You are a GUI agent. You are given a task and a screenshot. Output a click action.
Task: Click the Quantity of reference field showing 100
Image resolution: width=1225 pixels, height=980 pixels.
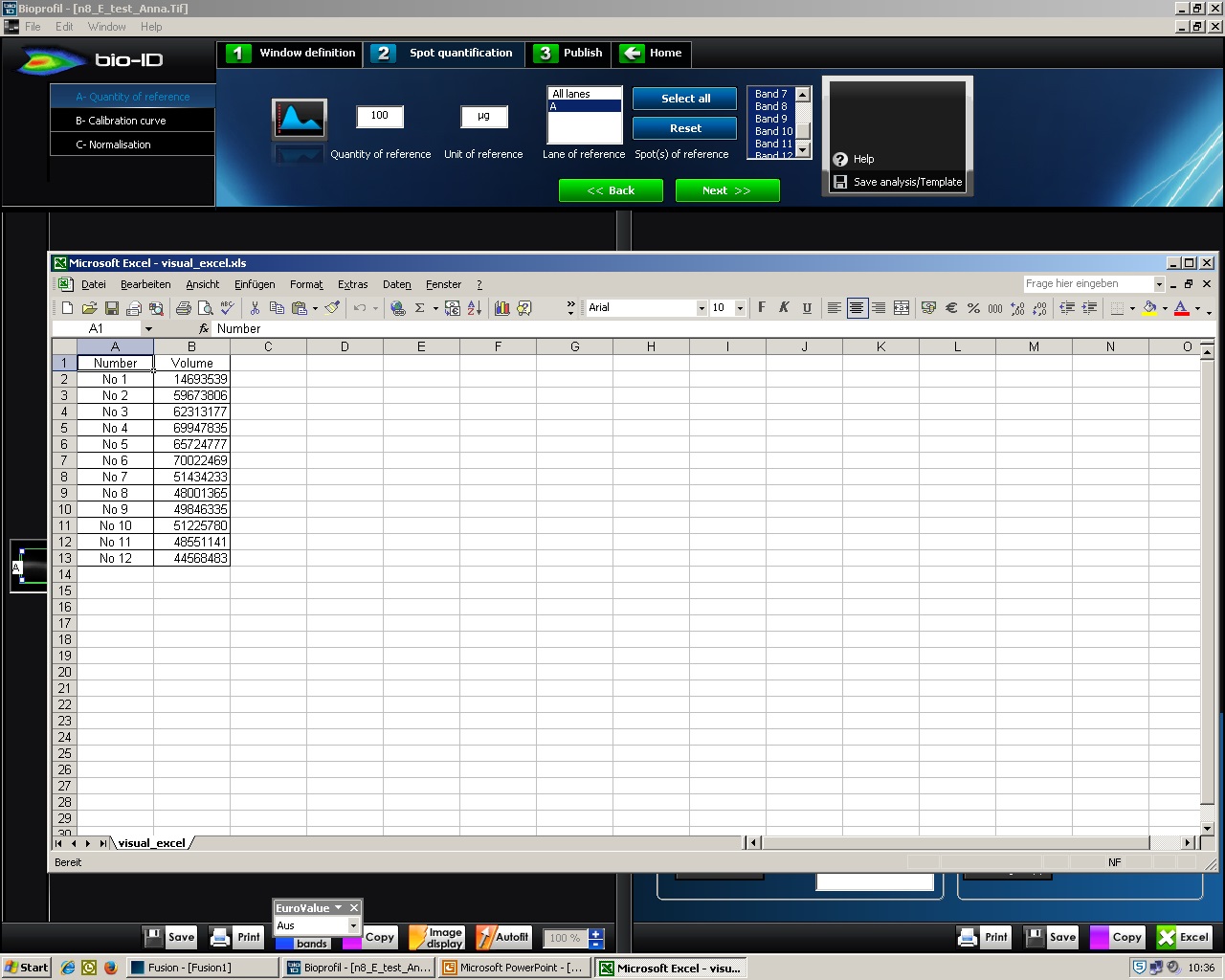coord(380,116)
